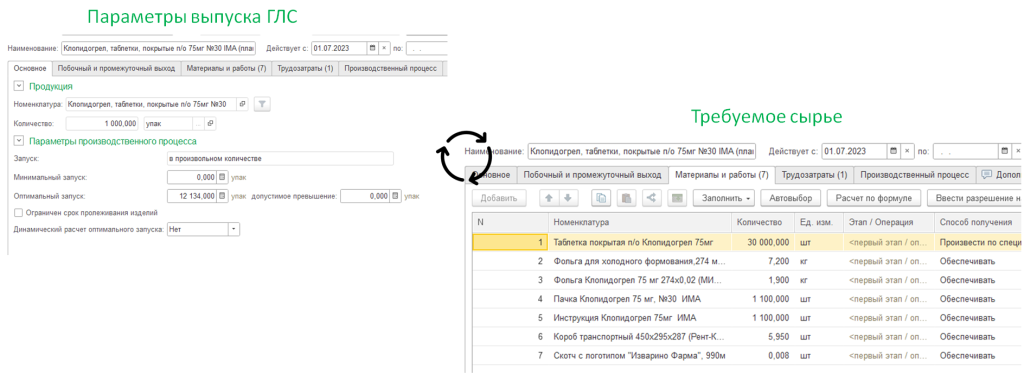Click Номенклатура field in Продукция section
Image resolution: width=1024 pixels, height=375 pixels.
[x=151, y=104]
